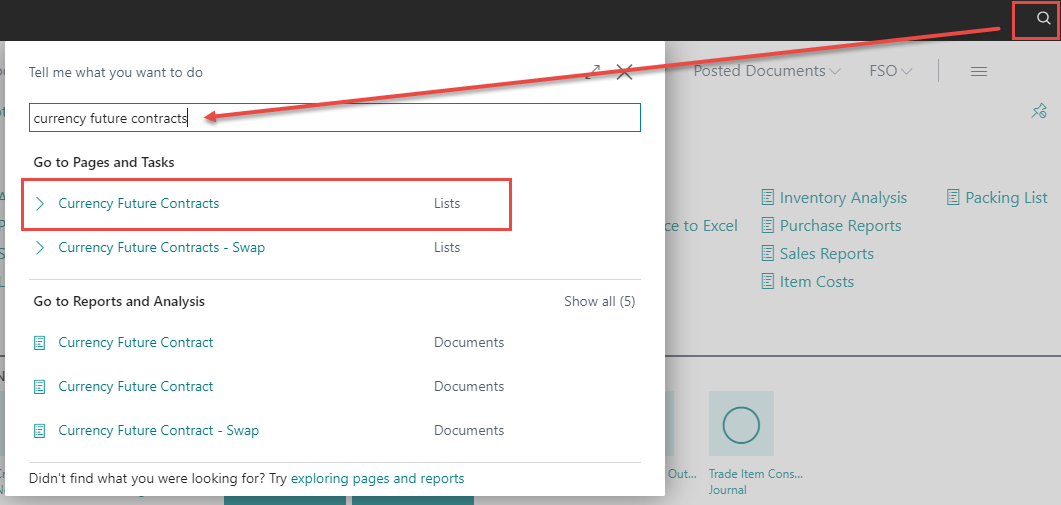Open the Purchase Reports link

[840, 226]
